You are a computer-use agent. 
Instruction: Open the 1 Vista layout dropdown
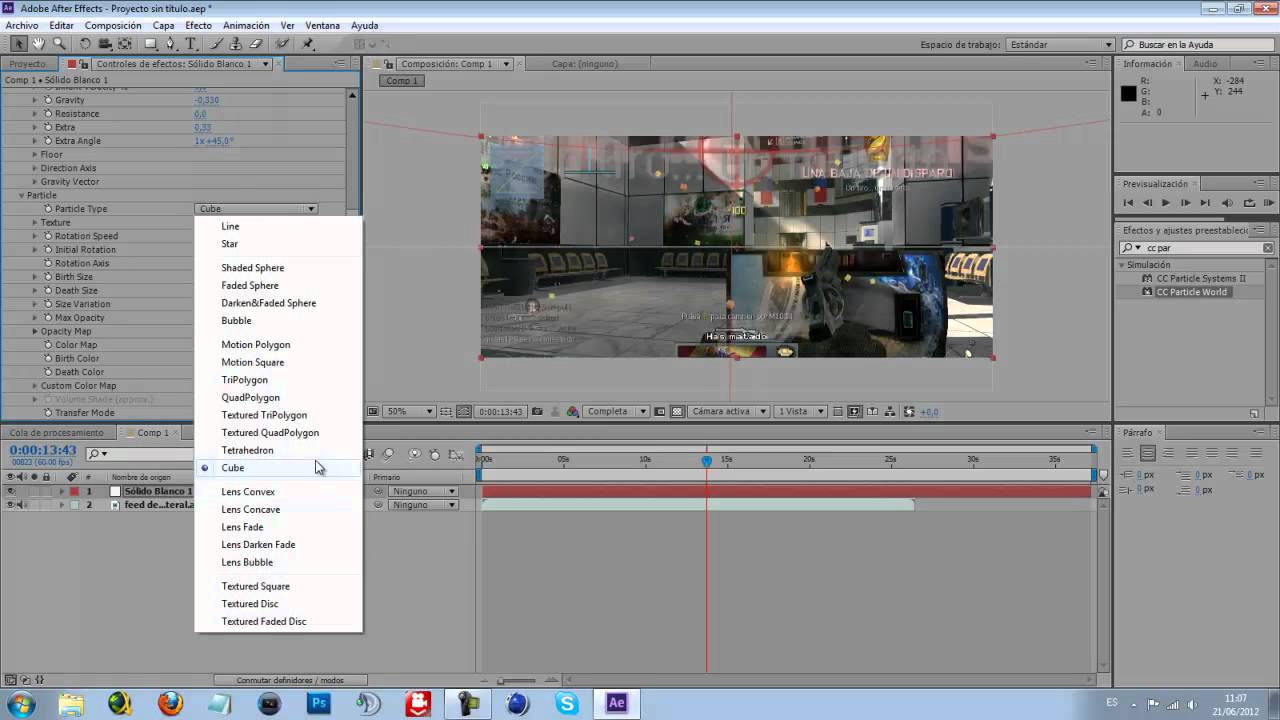(x=803, y=411)
